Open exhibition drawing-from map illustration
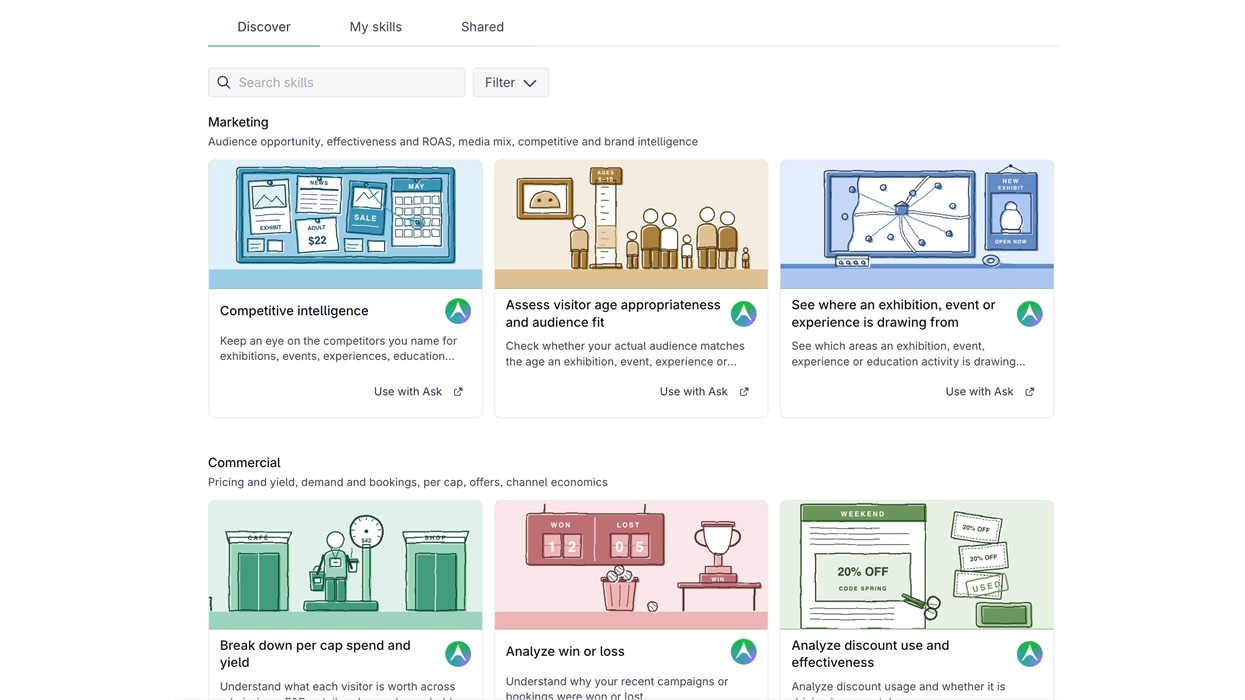Image resolution: width=1245 pixels, height=700 pixels. tap(917, 224)
